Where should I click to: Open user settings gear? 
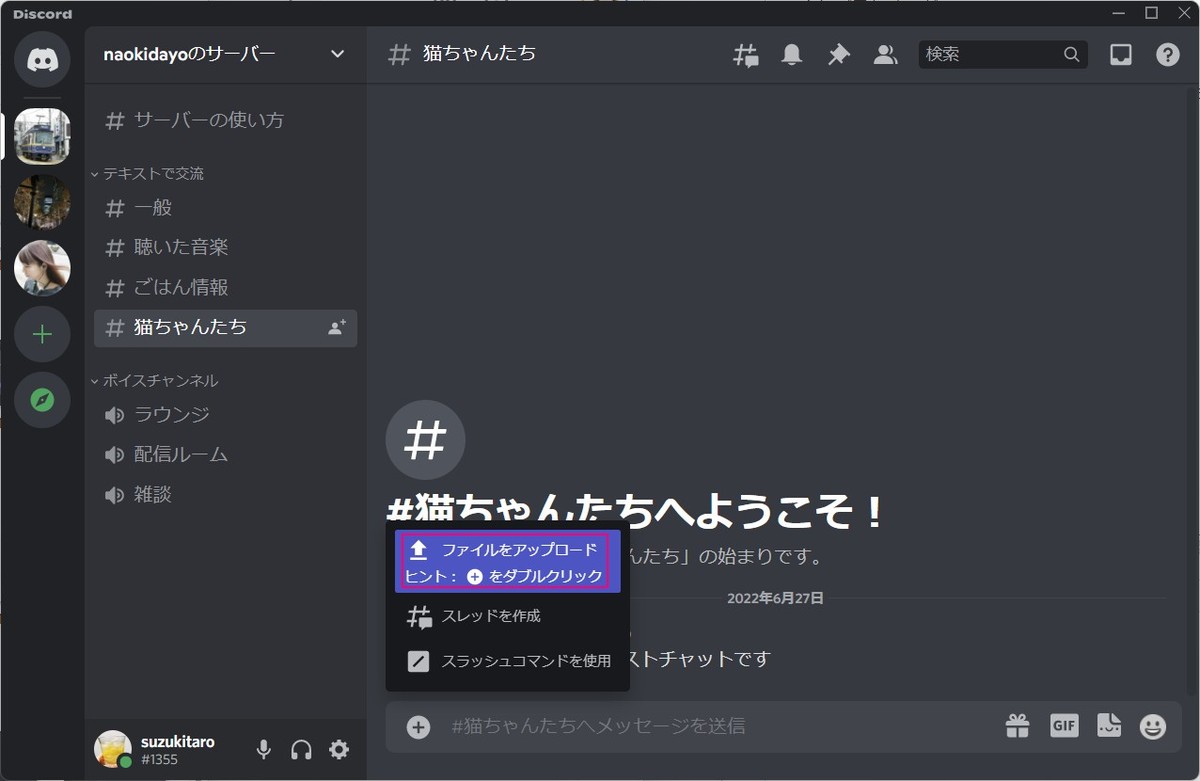click(339, 749)
